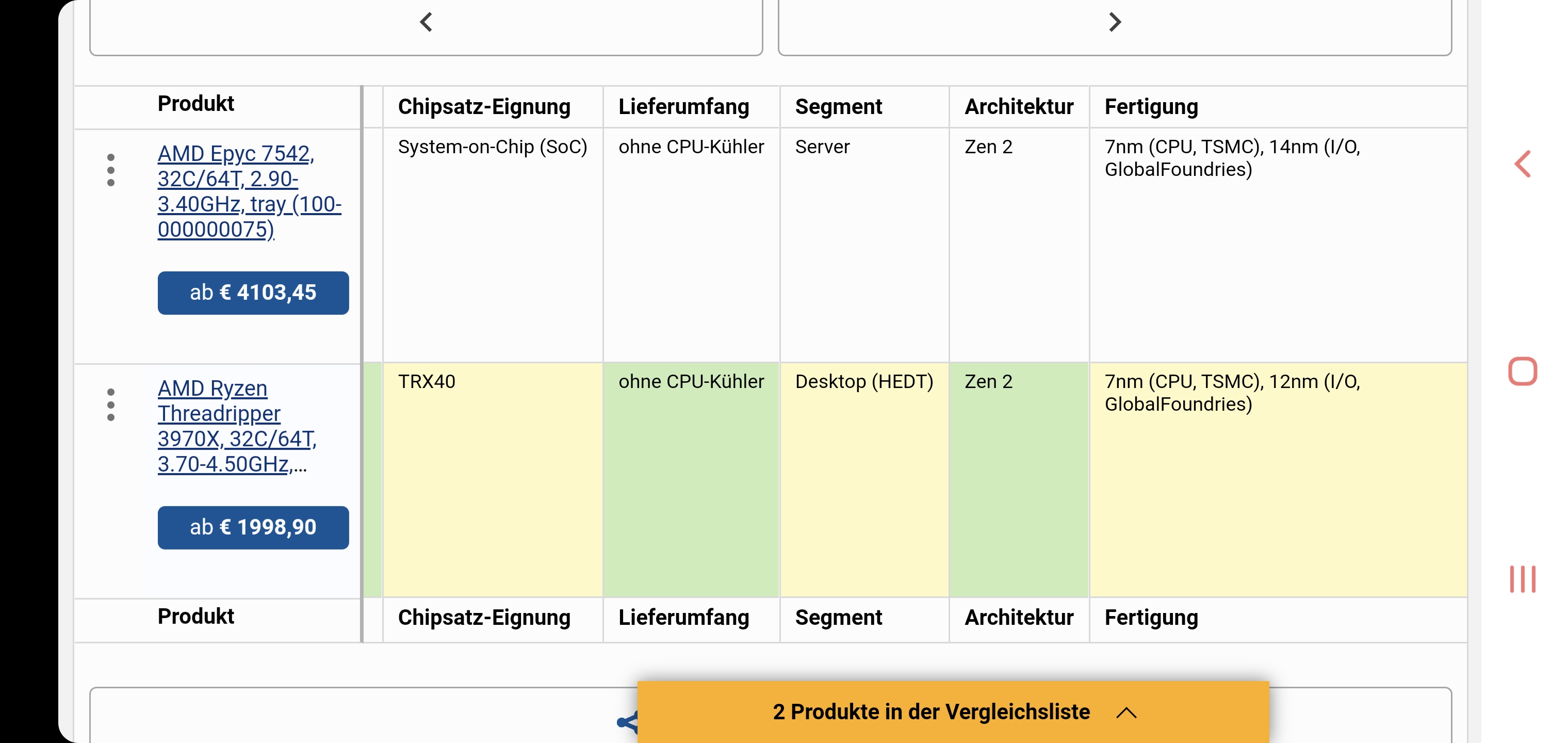Click the top Chipsatz-Eignung column header

(484, 107)
